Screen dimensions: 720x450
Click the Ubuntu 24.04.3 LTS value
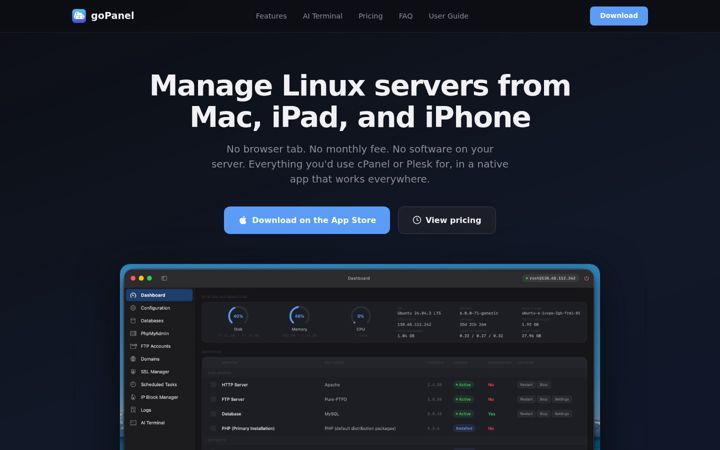pyautogui.click(x=419, y=313)
